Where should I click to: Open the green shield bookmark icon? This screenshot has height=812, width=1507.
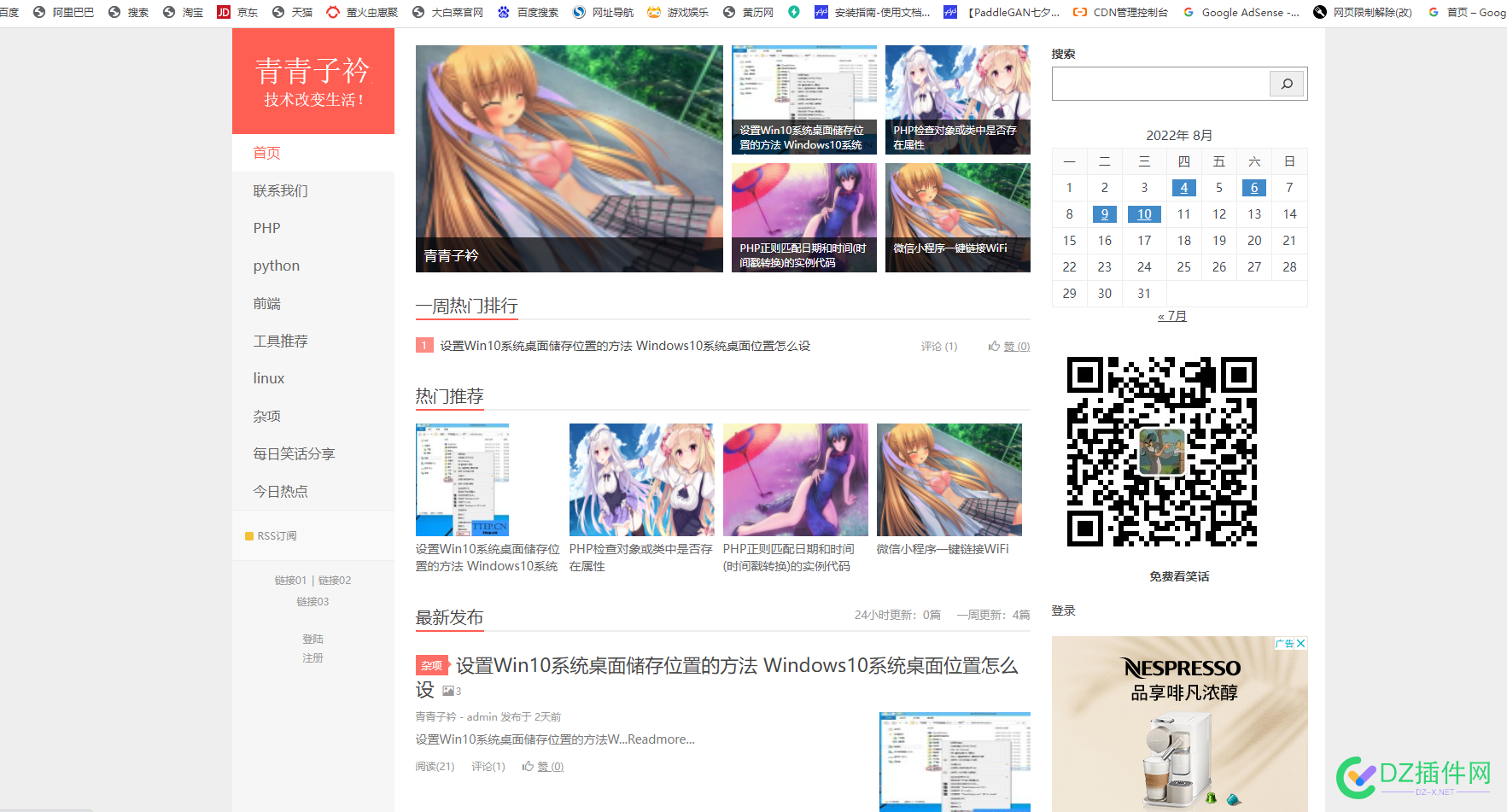(794, 12)
